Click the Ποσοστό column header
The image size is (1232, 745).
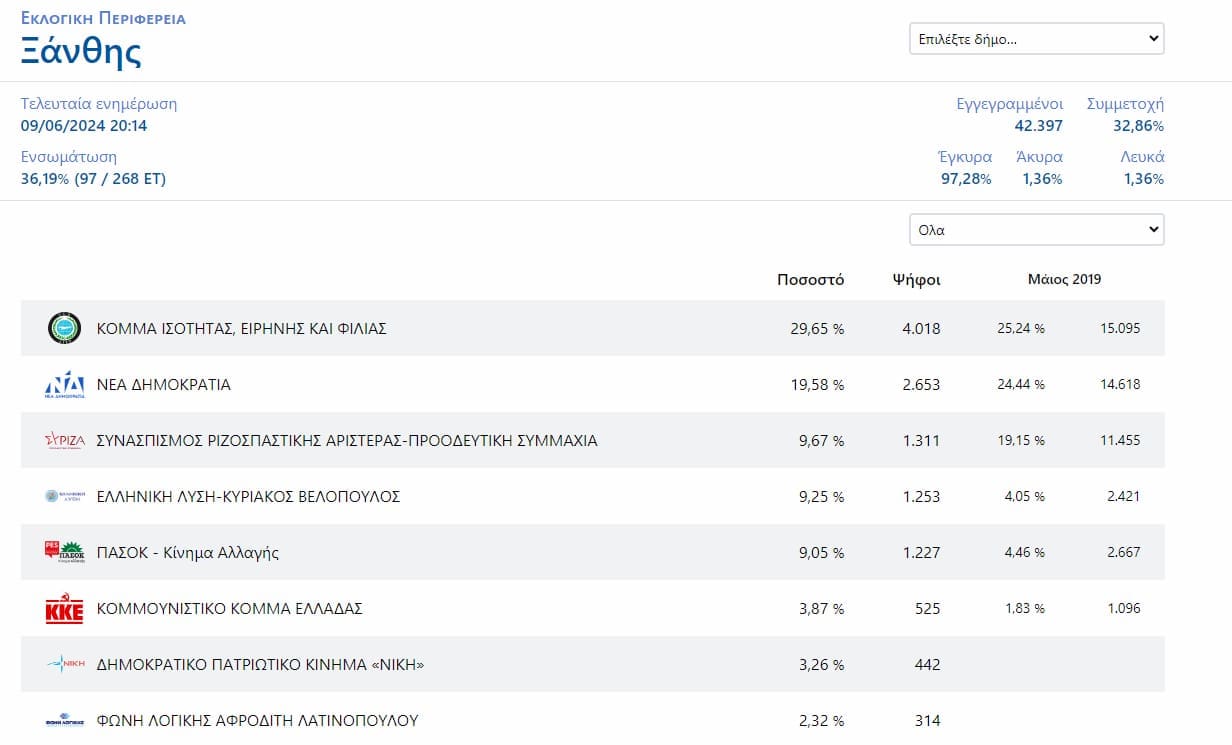coord(810,280)
